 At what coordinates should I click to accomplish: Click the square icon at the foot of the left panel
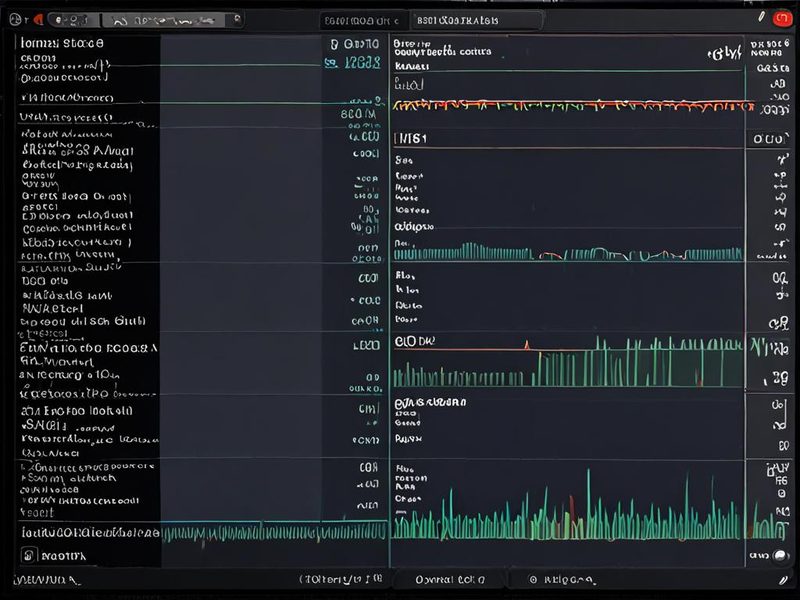[x=29, y=555]
